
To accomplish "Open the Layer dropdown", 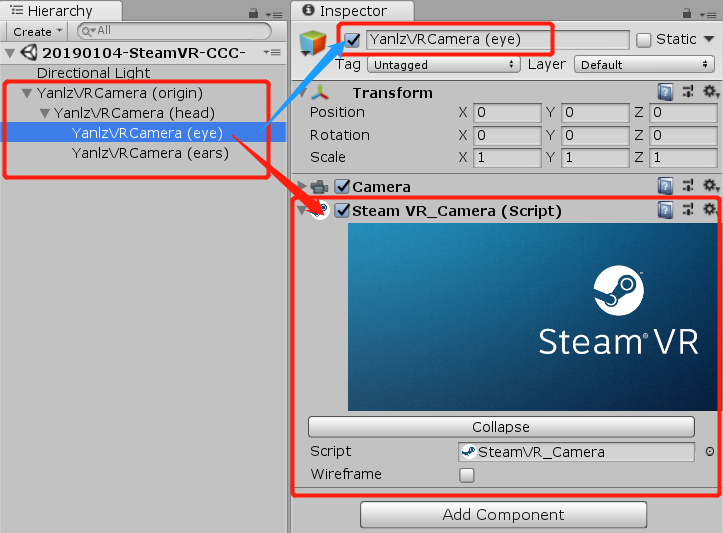I will coord(644,65).
